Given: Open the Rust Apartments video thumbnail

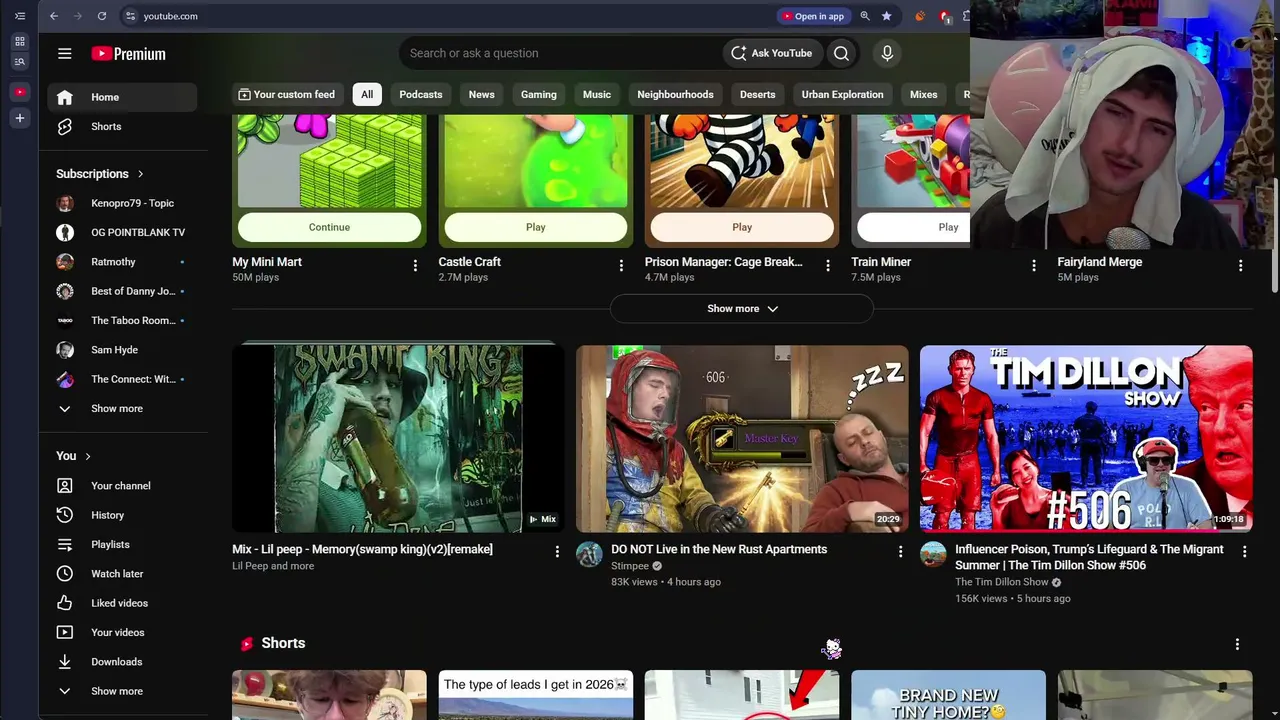Looking at the screenshot, I should pos(742,439).
